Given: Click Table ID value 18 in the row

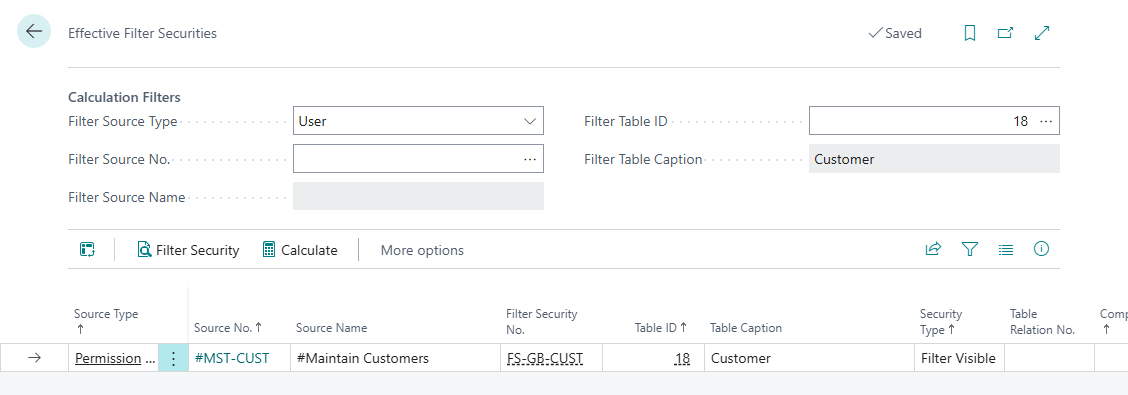Looking at the screenshot, I should tap(682, 358).
